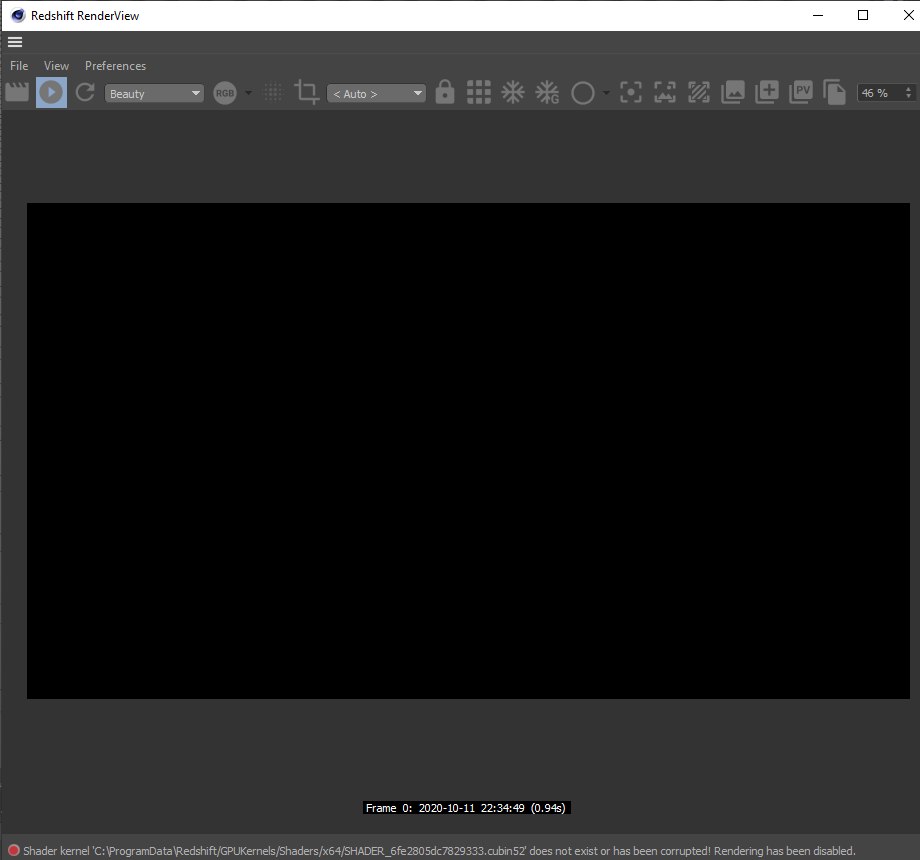Click the pick focus target icon
This screenshot has height=860, width=920.
coord(631,92)
